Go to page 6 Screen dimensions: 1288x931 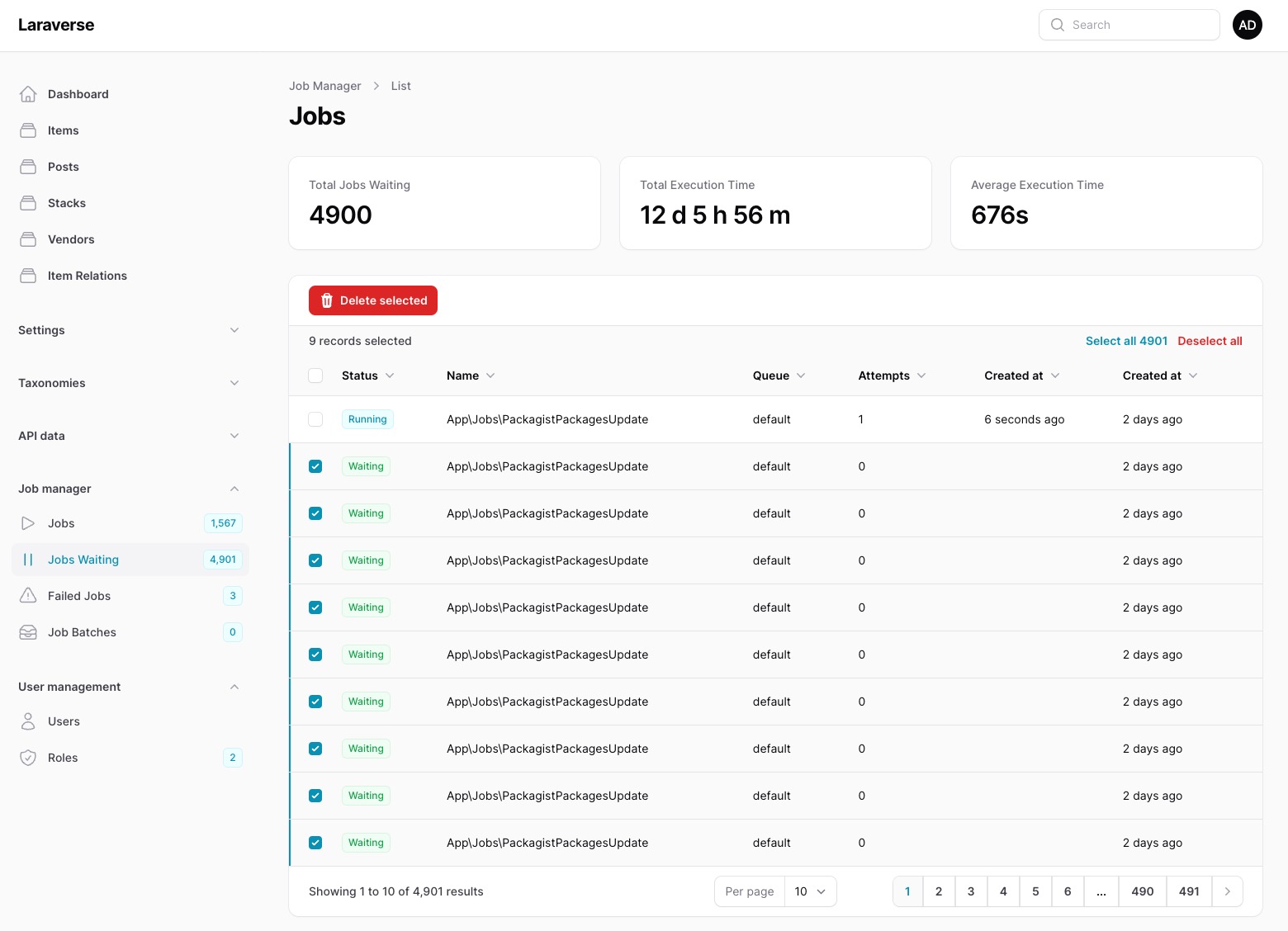(x=1068, y=891)
